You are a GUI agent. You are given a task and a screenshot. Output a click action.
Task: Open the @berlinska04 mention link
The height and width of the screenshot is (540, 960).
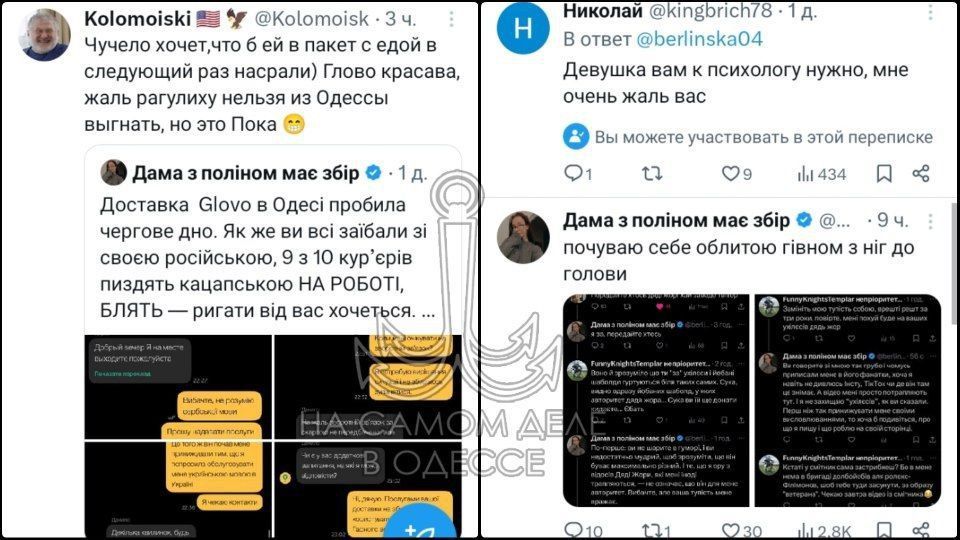[699, 39]
